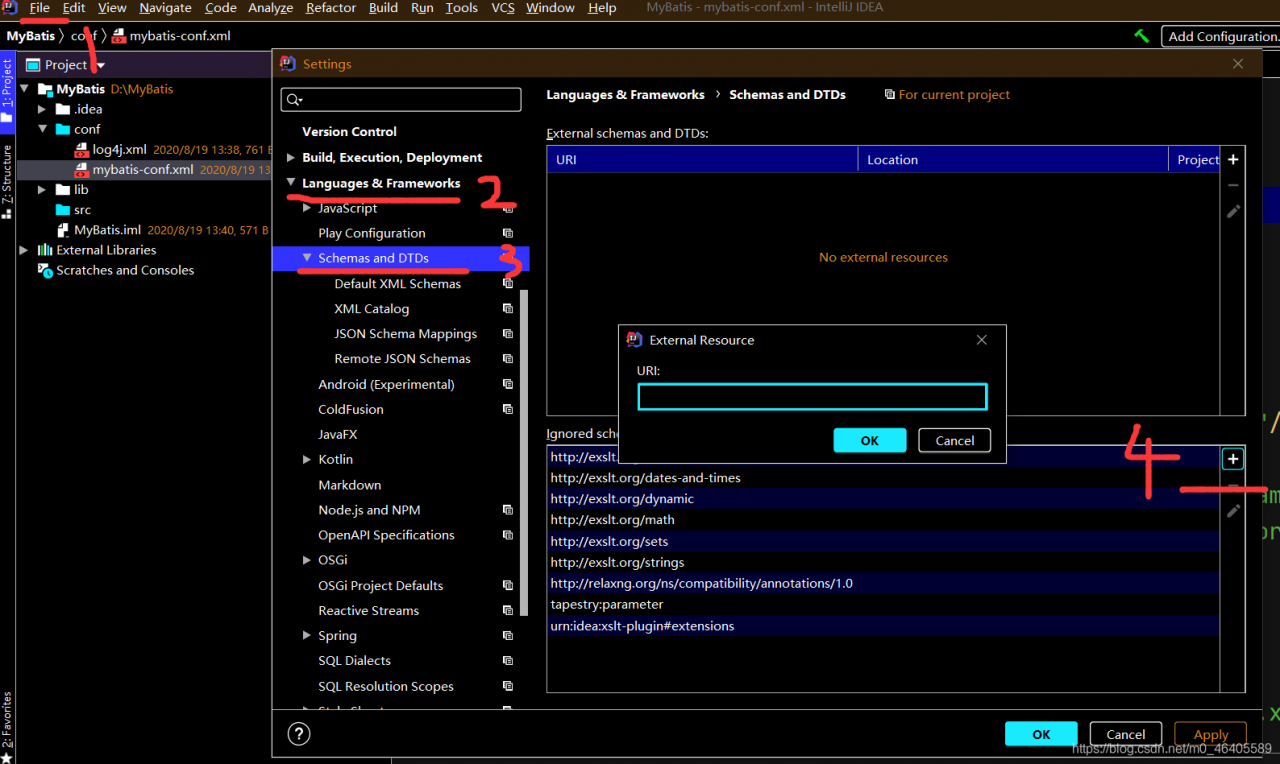Click the edit pencil icon for external schemas
This screenshot has width=1280, height=764.
click(1233, 211)
